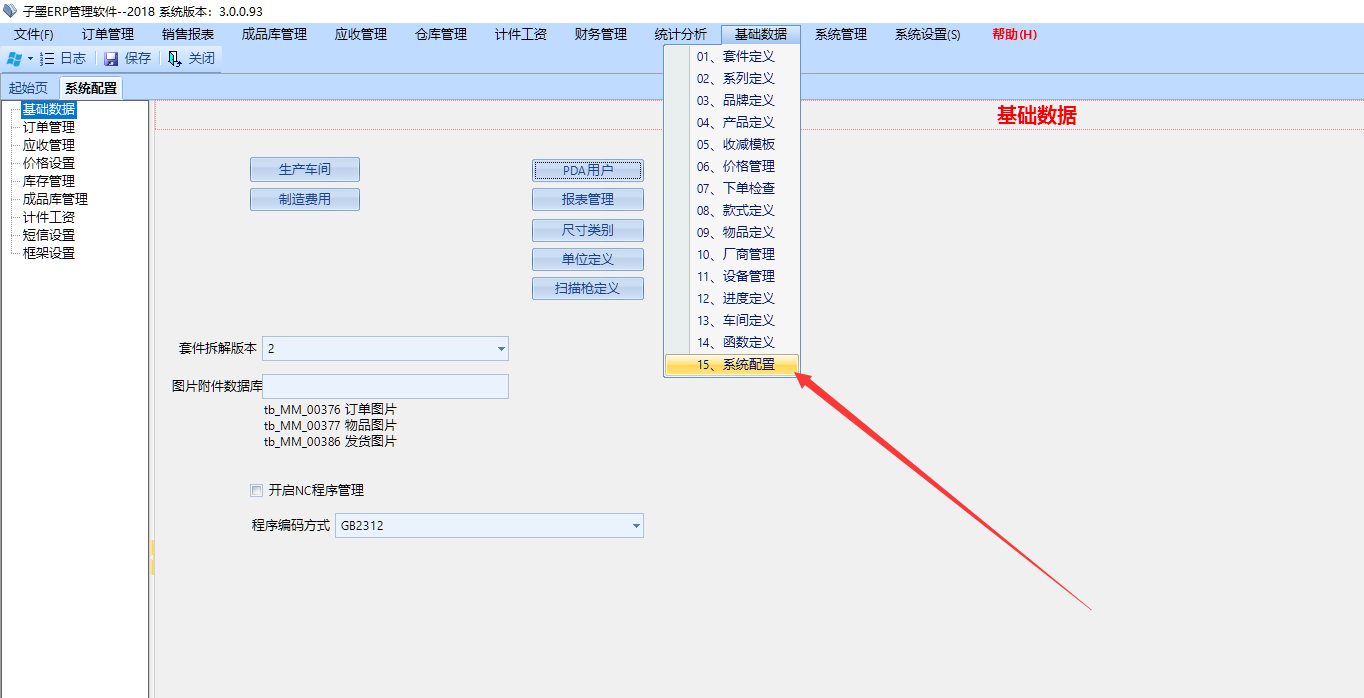Click the 图片附件数据库 input field
1364x698 pixels.
click(x=385, y=387)
